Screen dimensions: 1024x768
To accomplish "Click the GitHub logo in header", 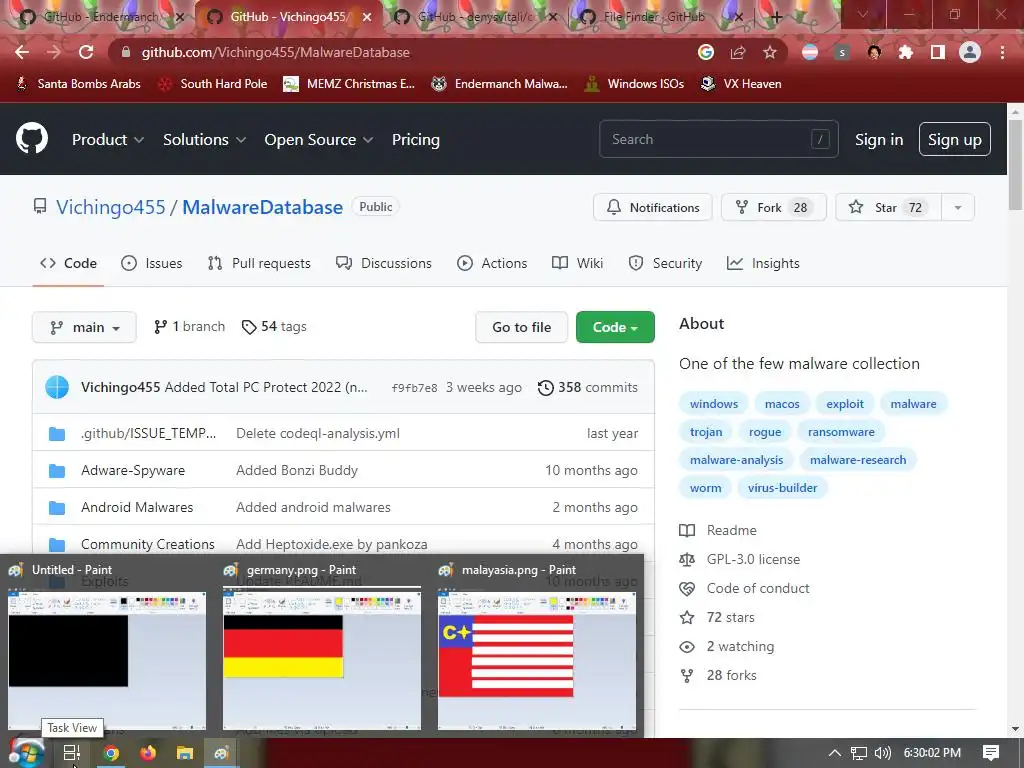I will [x=32, y=138].
